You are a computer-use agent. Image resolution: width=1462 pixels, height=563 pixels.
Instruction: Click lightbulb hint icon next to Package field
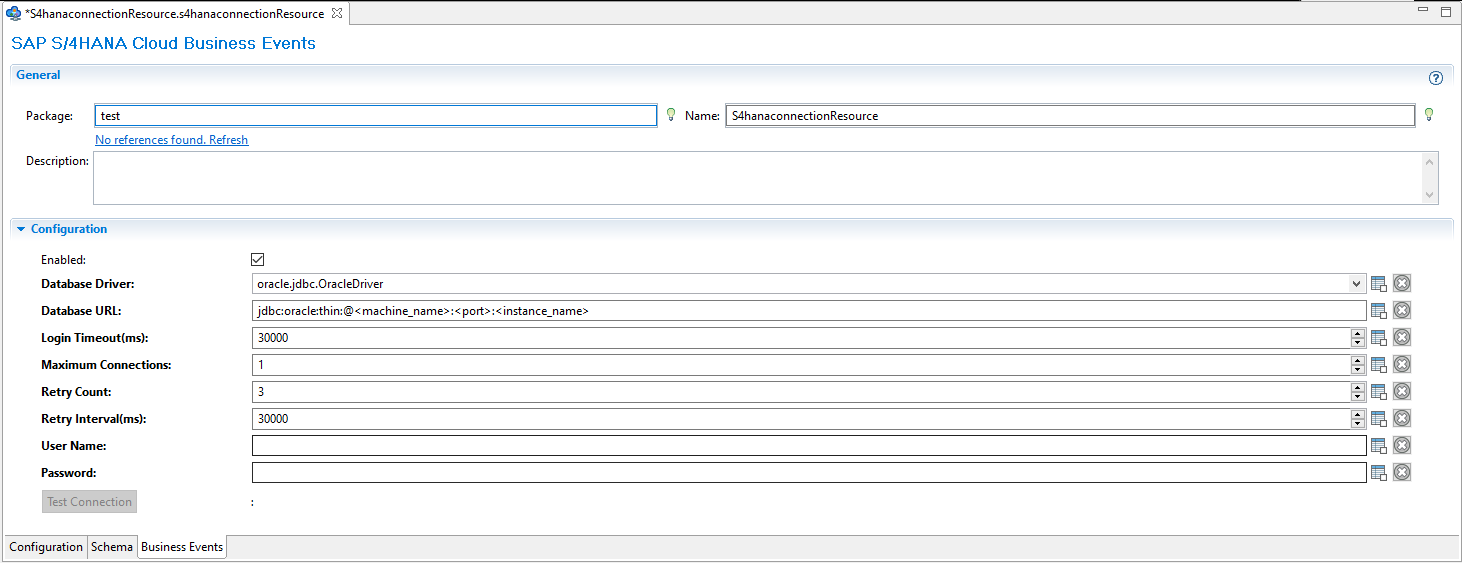(x=671, y=115)
